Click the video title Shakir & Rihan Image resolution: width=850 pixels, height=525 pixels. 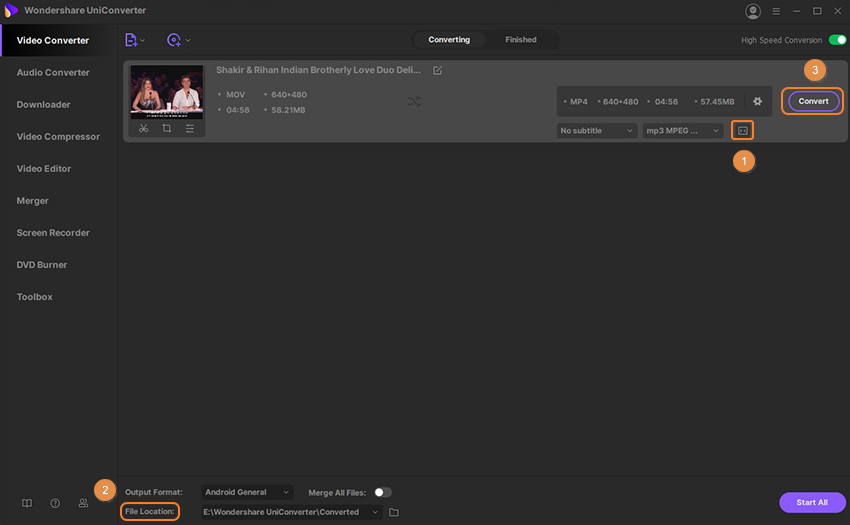[318, 70]
